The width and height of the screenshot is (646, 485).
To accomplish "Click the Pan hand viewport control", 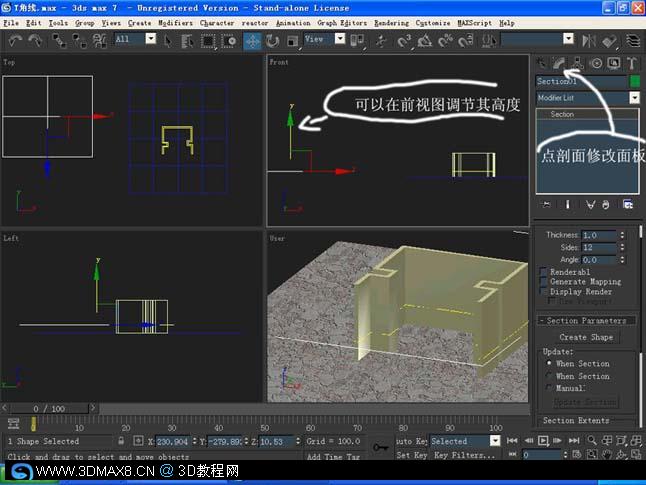I will click(606, 455).
